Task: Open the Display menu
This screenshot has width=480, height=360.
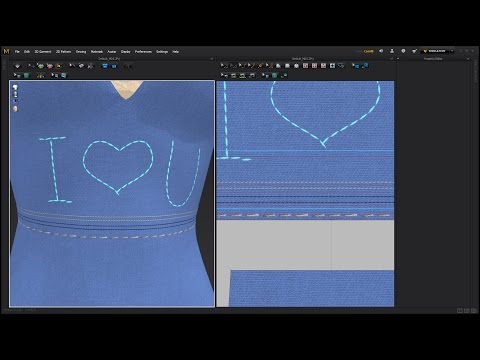Action: tap(125, 52)
